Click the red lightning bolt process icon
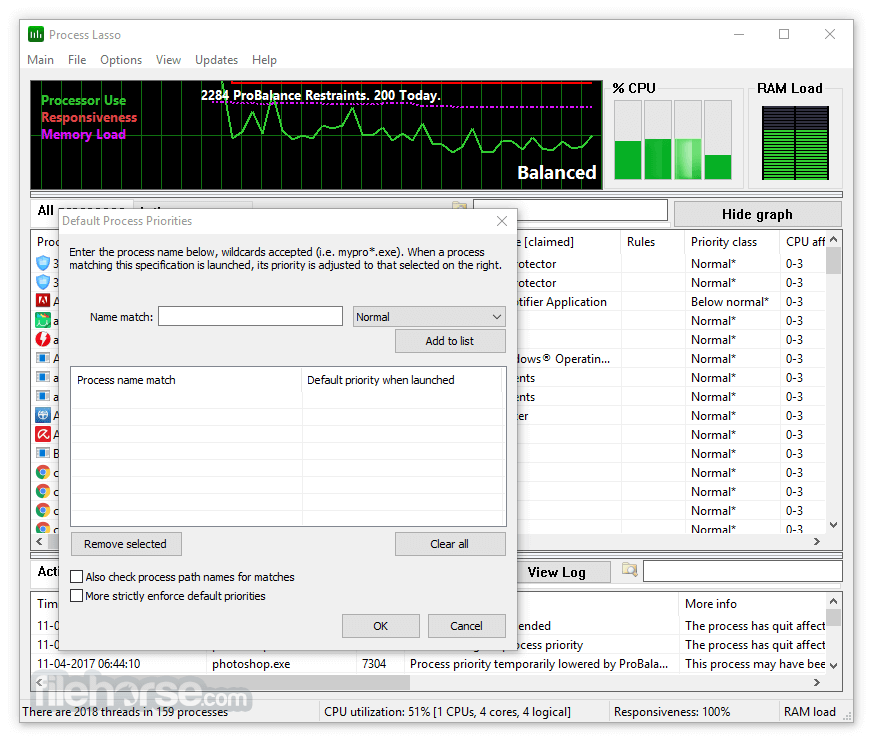The height and width of the screenshot is (742, 875). coord(43,339)
